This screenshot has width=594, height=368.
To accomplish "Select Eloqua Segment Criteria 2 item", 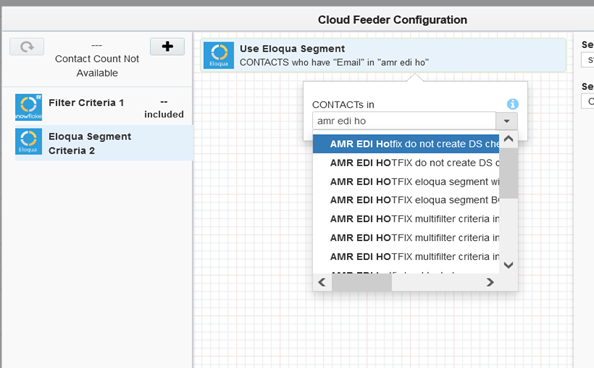I will pos(103,143).
